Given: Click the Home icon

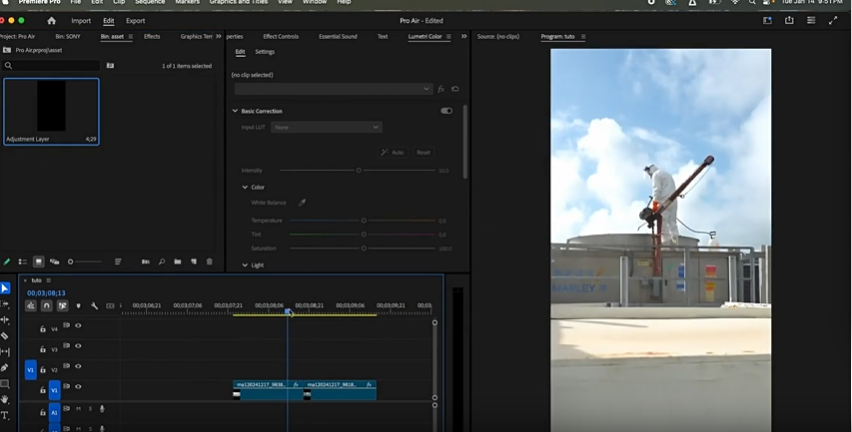Looking at the screenshot, I should coord(52,20).
